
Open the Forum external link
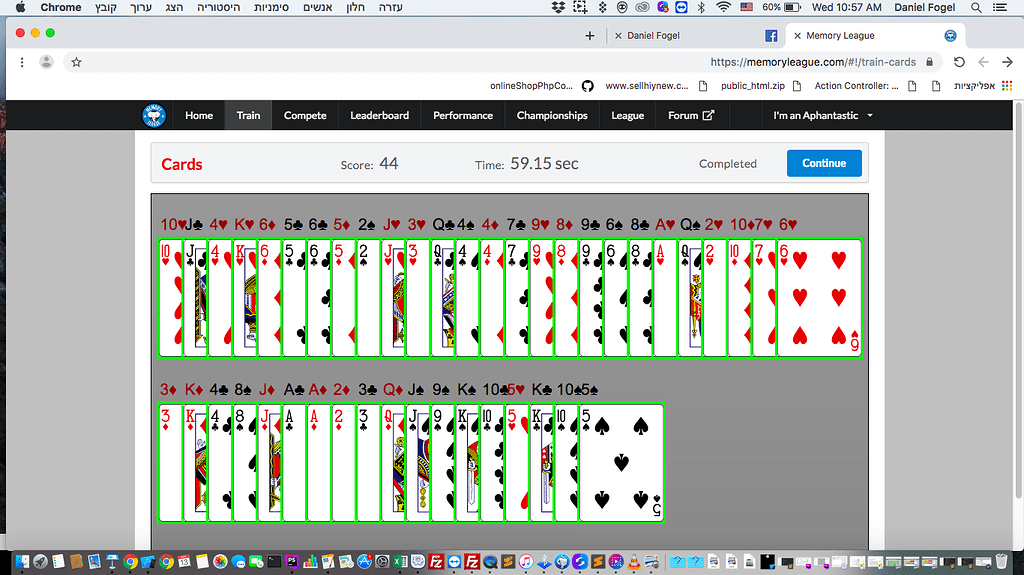pyautogui.click(x=691, y=115)
